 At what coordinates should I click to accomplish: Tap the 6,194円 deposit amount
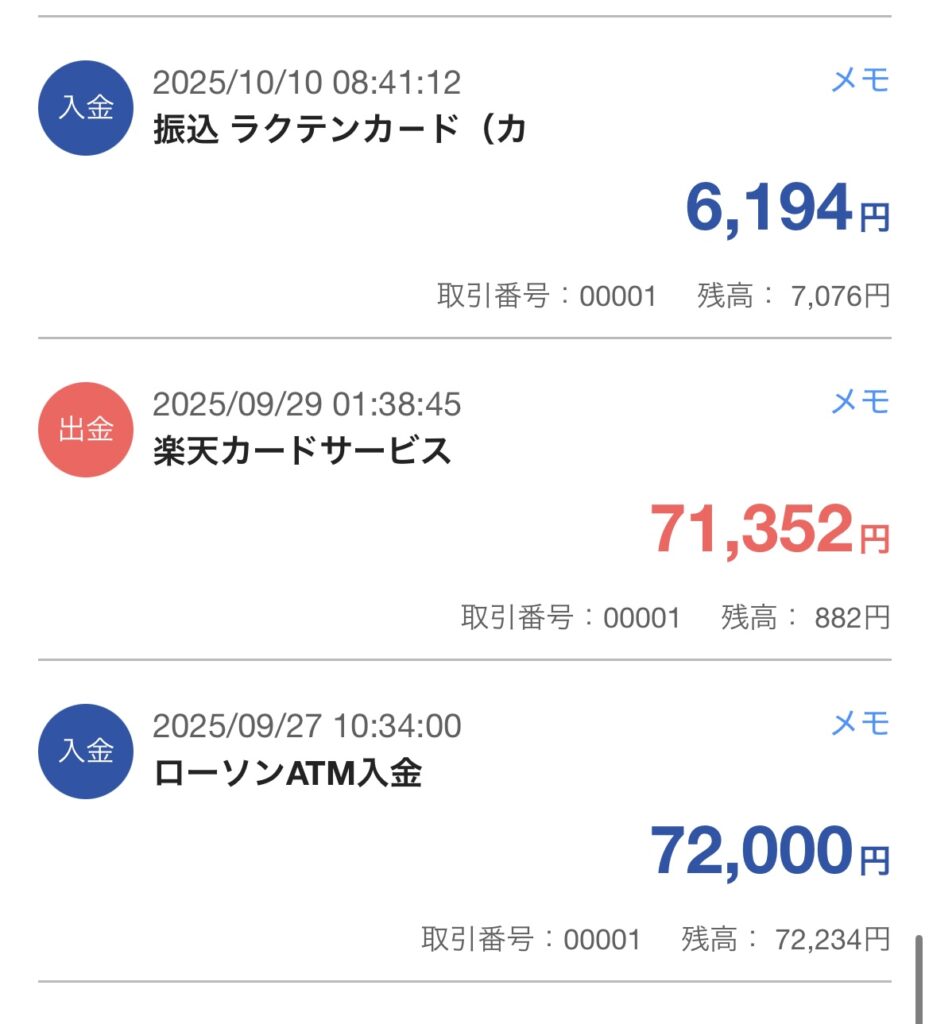(786, 208)
